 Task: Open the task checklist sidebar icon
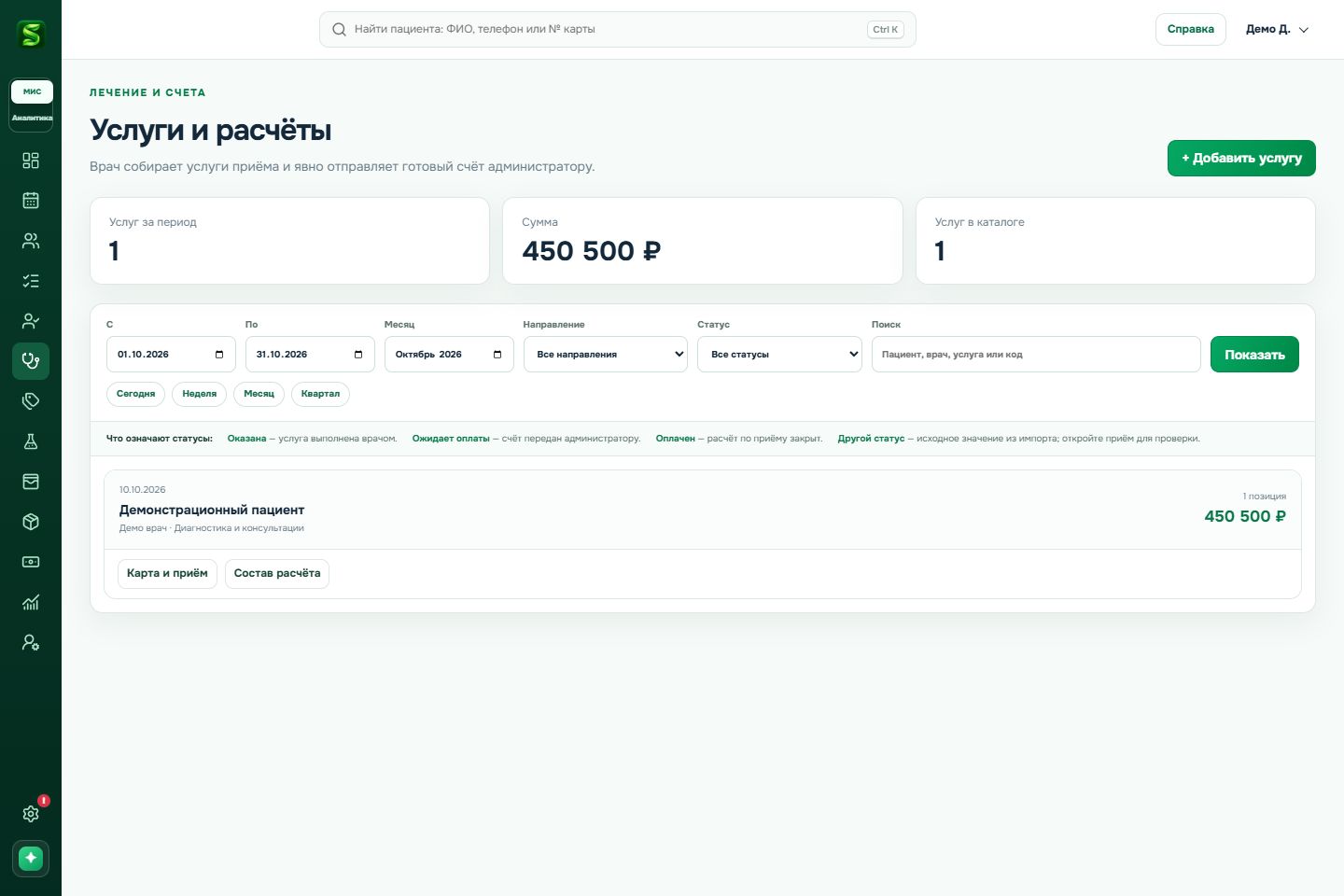tap(31, 281)
